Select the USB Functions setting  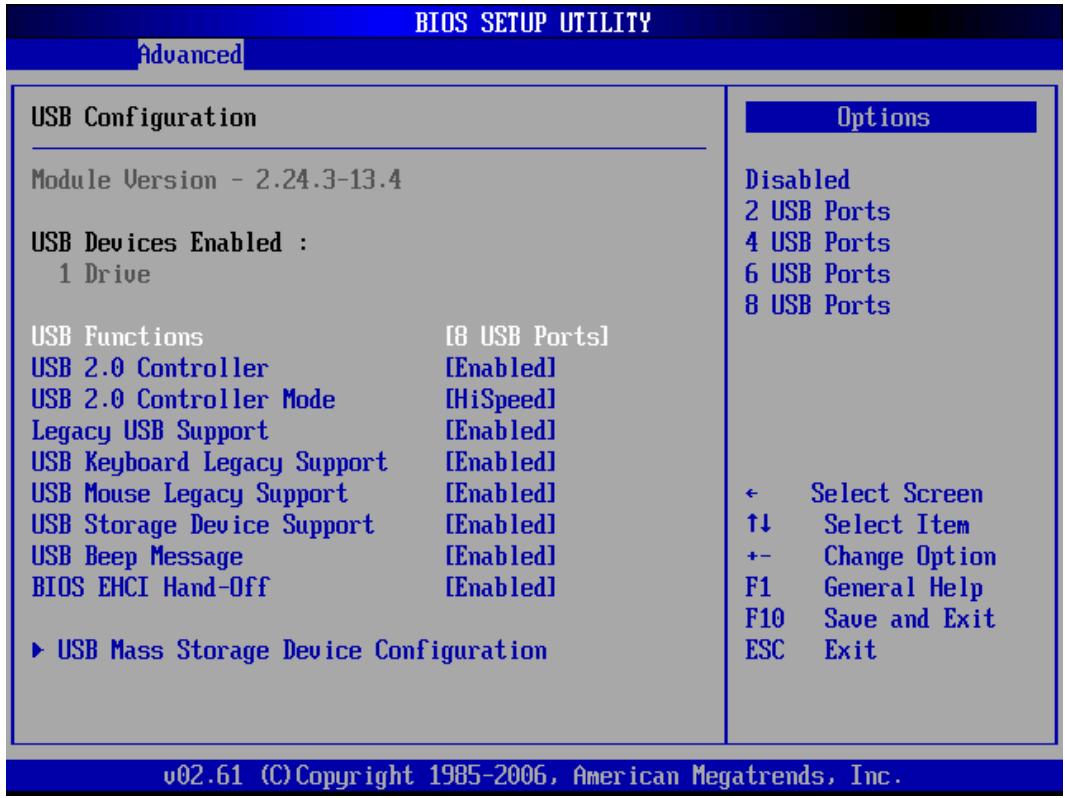(x=117, y=337)
